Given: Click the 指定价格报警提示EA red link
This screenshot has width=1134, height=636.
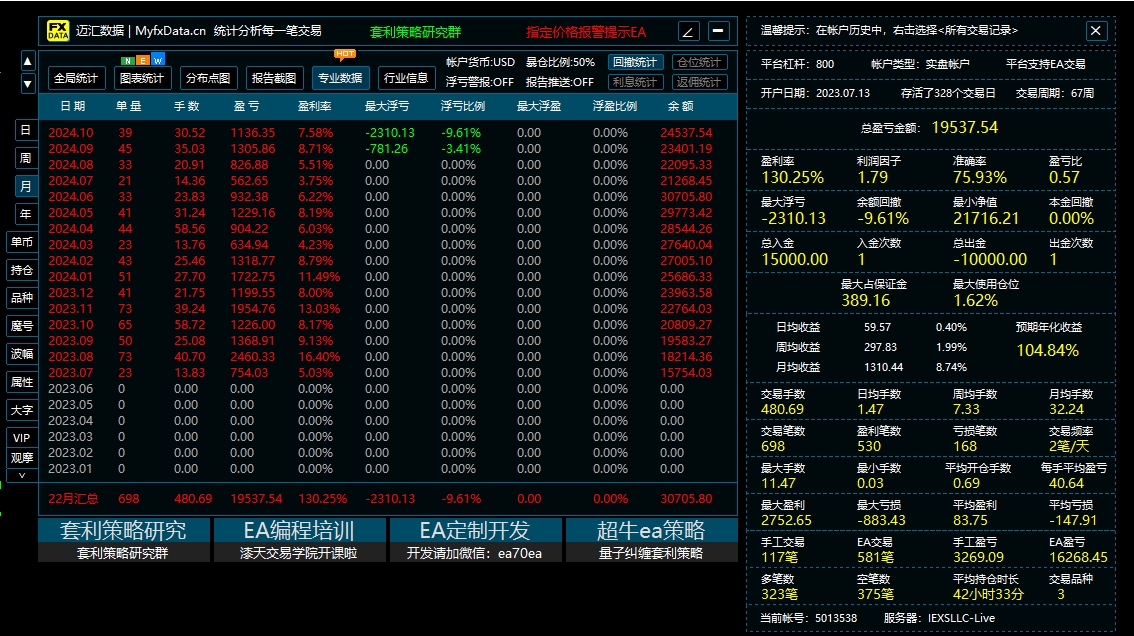Looking at the screenshot, I should pos(586,32).
